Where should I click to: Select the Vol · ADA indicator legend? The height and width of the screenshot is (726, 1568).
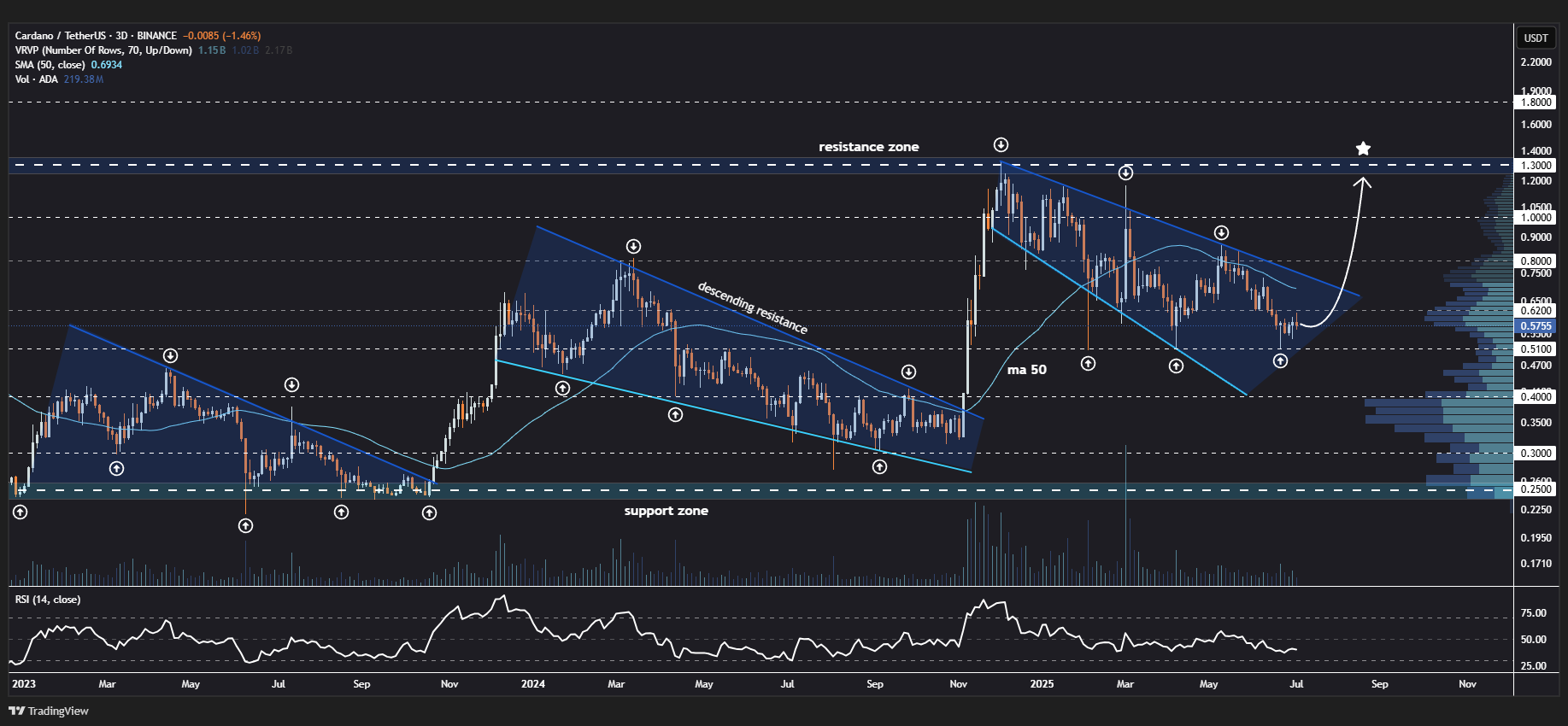36,79
